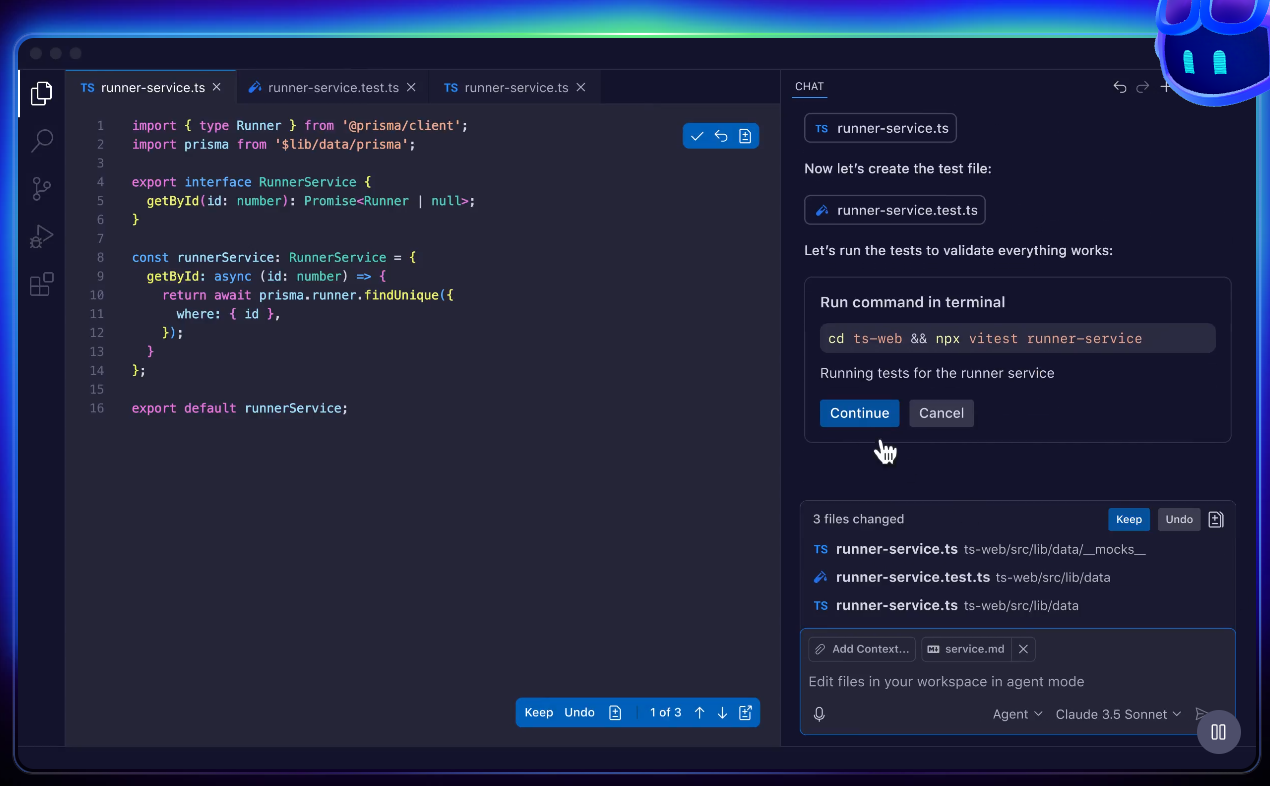The image size is (1270, 786).
Task: Open the Search magnifier in activity bar
Action: coord(41,141)
